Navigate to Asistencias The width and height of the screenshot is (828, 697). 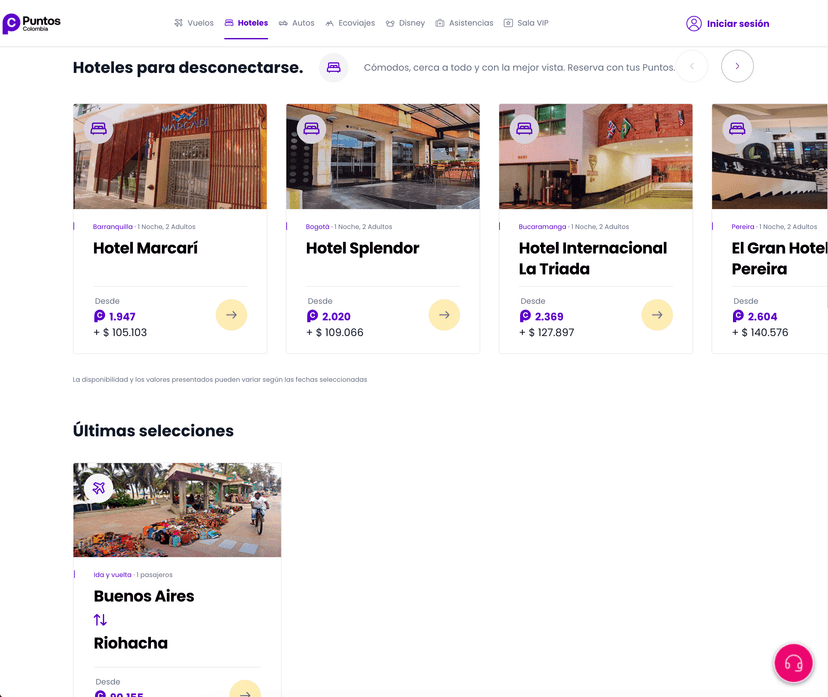[464, 23]
